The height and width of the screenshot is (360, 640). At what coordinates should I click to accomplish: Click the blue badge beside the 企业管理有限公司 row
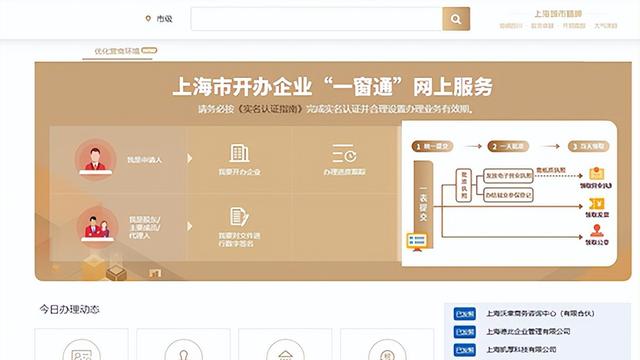coord(464,332)
